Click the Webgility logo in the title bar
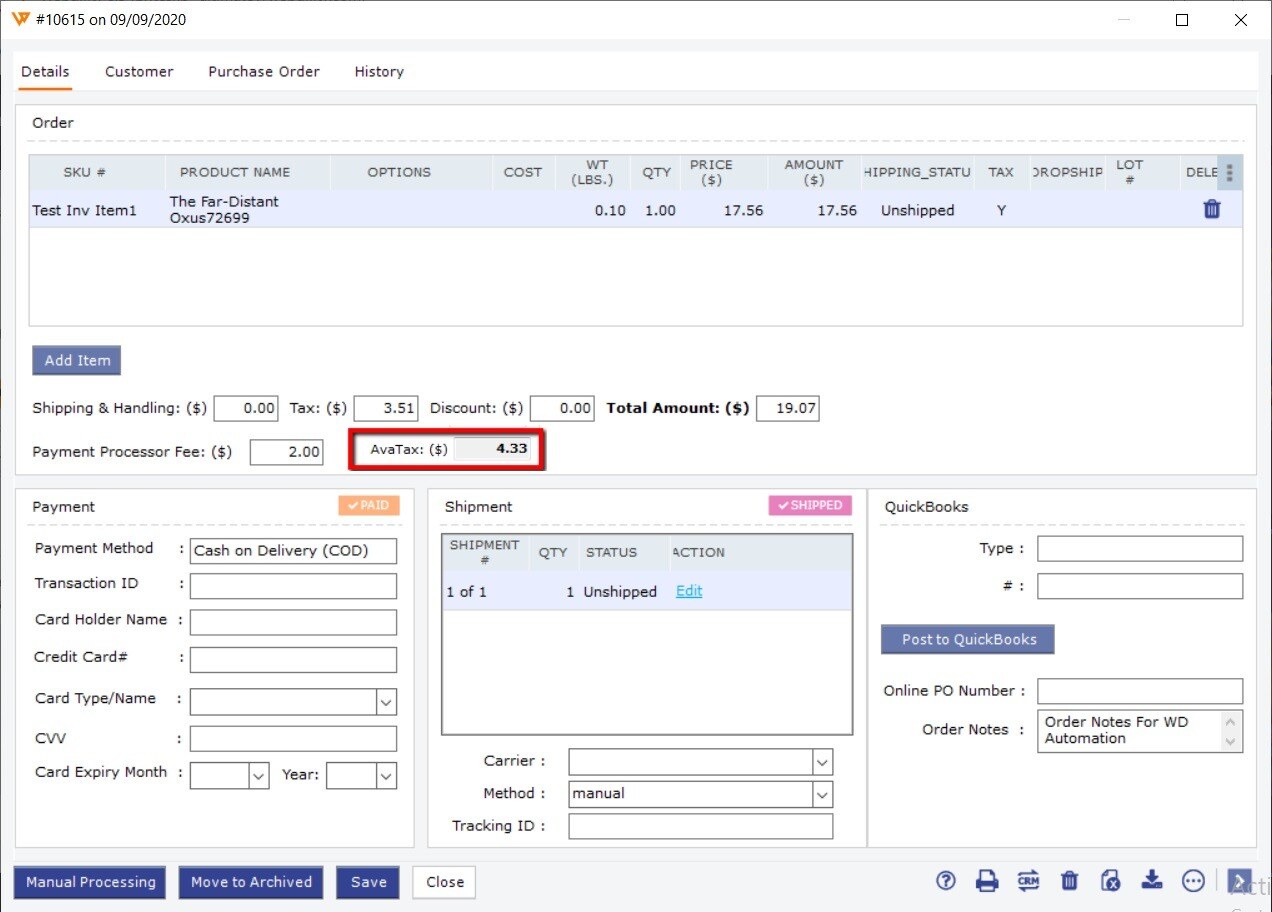 [x=20, y=20]
